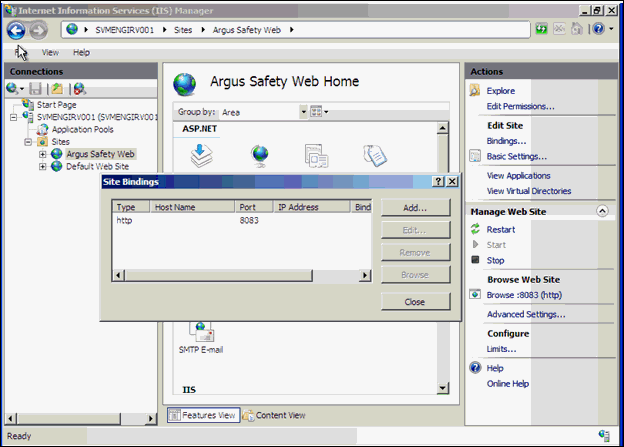This screenshot has height=447, width=624.
Task: Switch to Features View tab
Action: tap(203, 415)
